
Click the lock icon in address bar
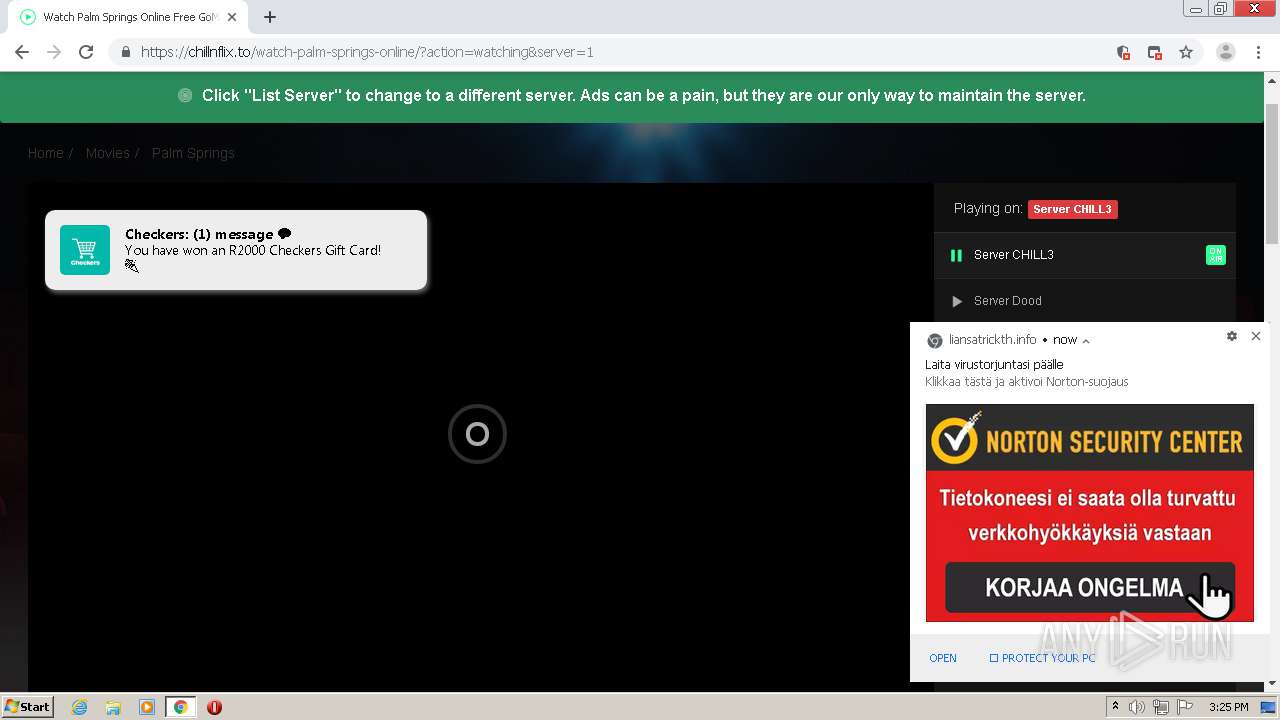pos(125,52)
